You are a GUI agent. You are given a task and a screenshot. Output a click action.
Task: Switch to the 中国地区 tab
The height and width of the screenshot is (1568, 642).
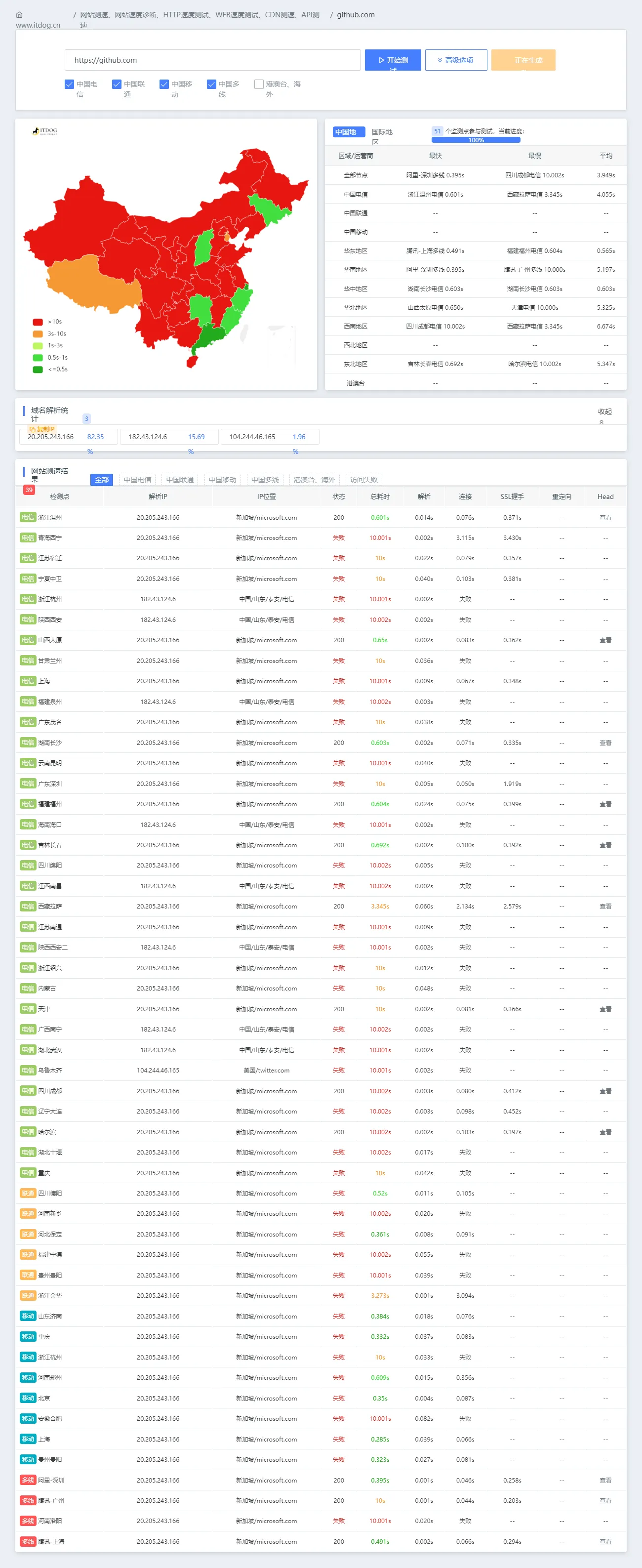pyautogui.click(x=349, y=132)
